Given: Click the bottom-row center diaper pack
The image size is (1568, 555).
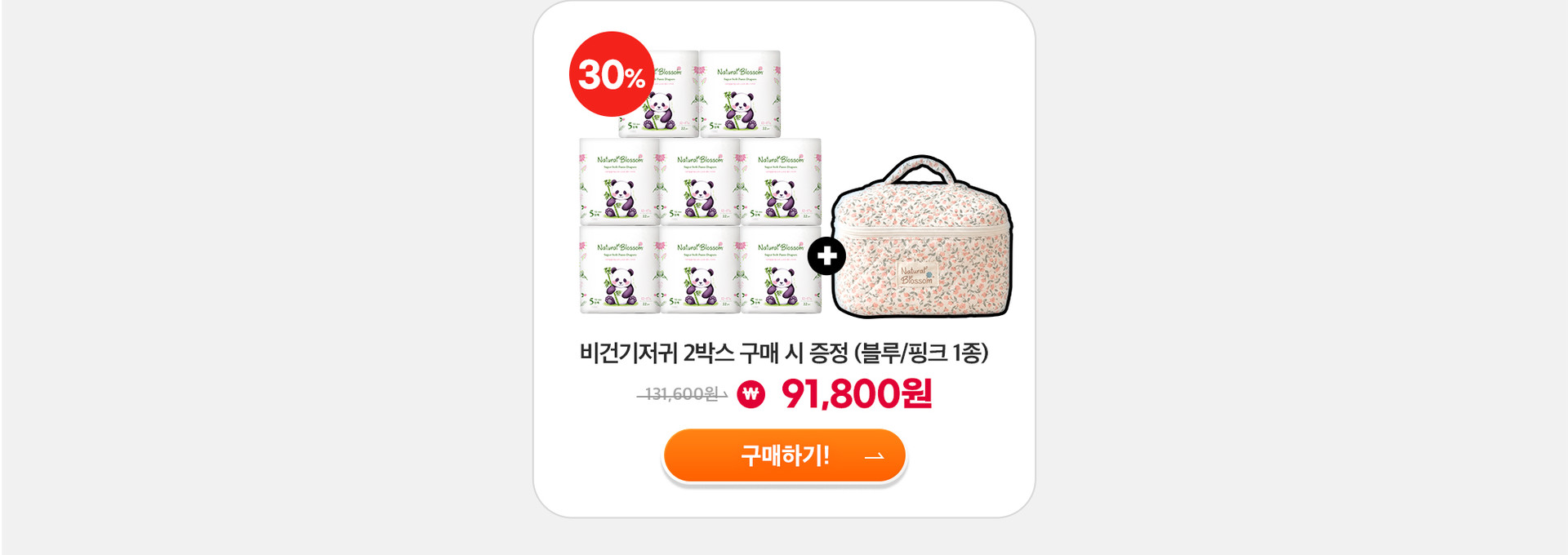Looking at the screenshot, I should click(700, 269).
